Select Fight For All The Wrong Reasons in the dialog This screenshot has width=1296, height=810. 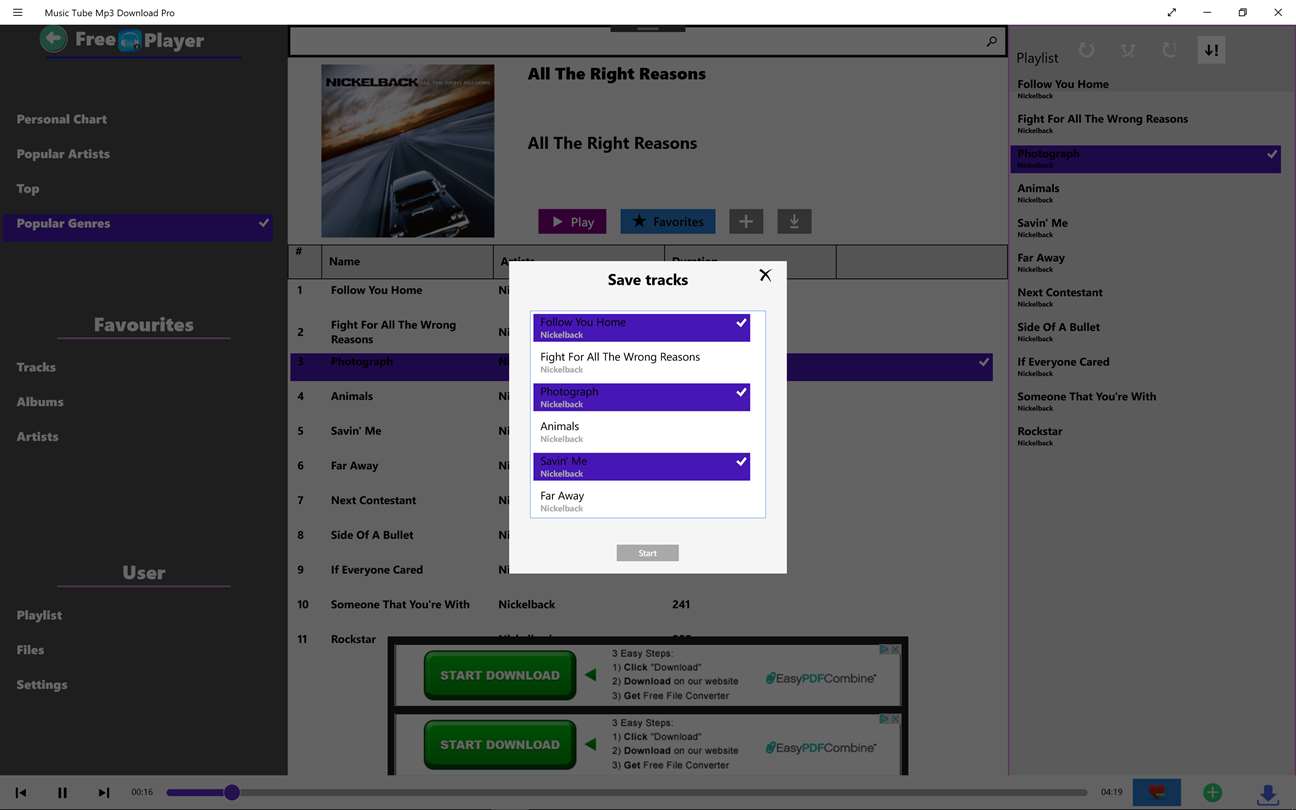pyautogui.click(x=641, y=362)
